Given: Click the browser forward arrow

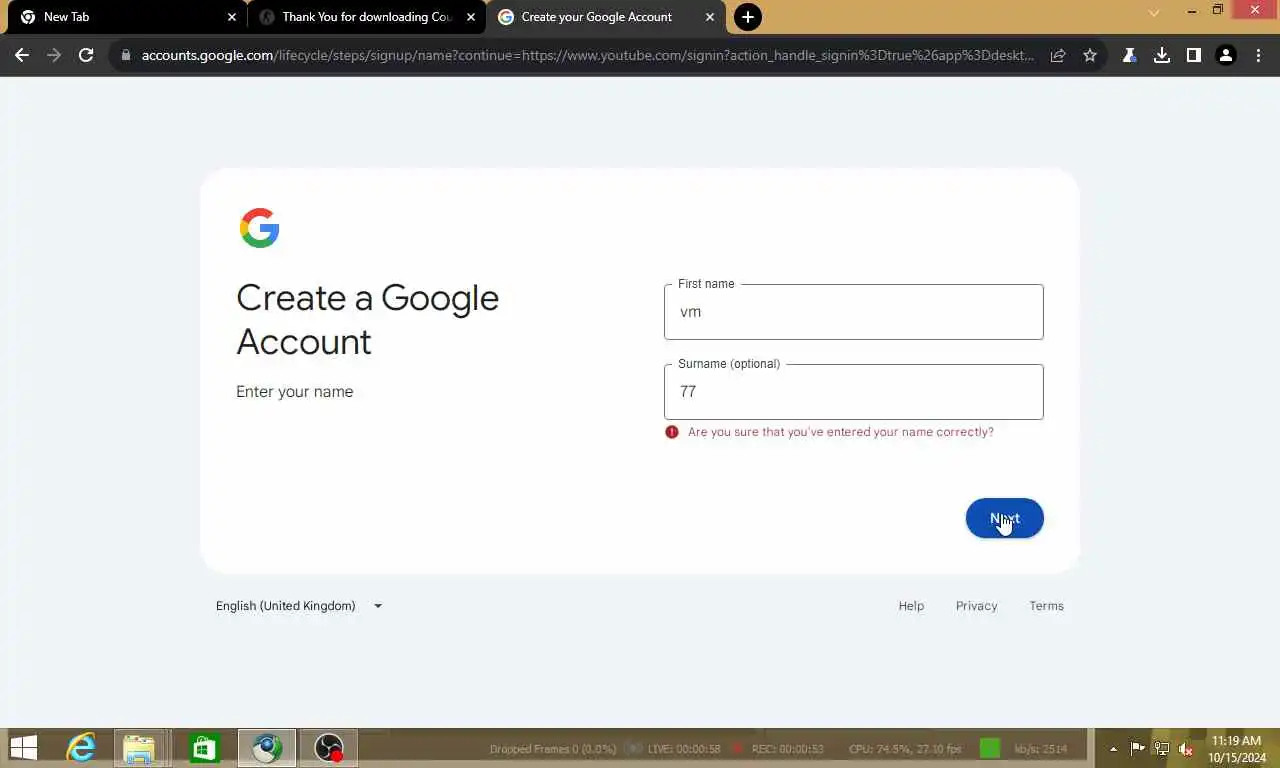Looking at the screenshot, I should point(54,56).
